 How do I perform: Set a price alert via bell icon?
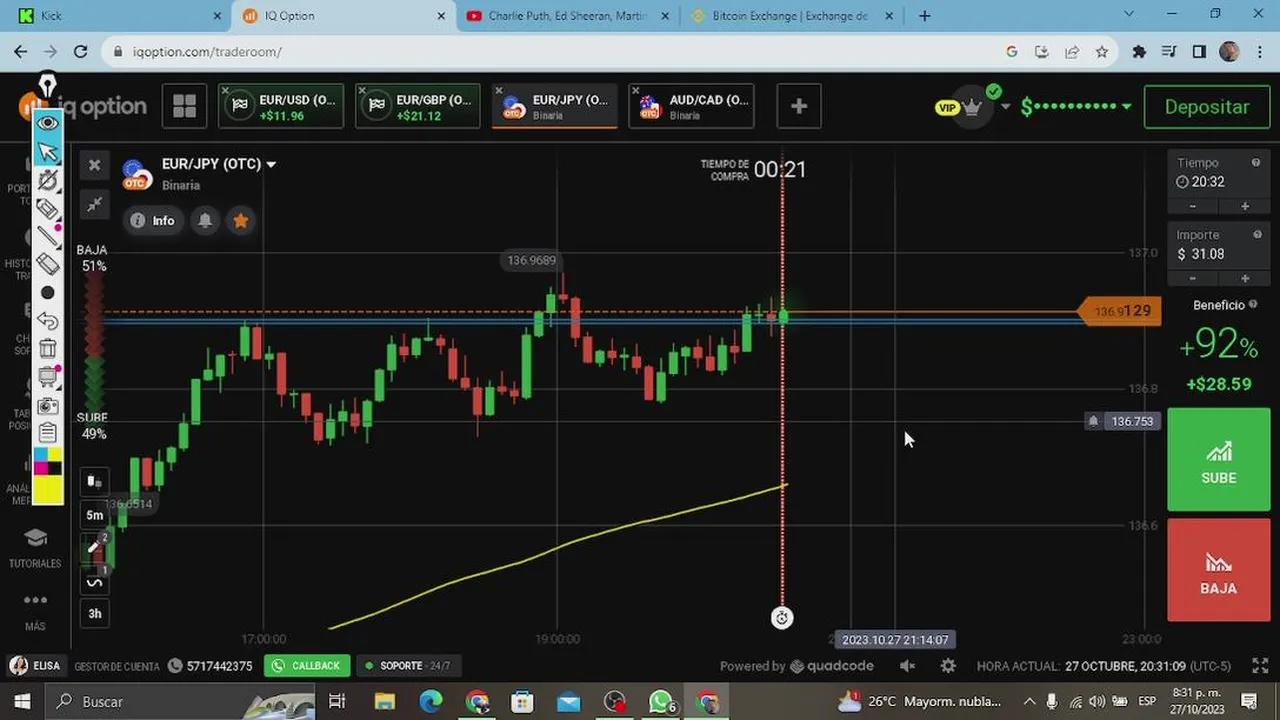(x=205, y=221)
